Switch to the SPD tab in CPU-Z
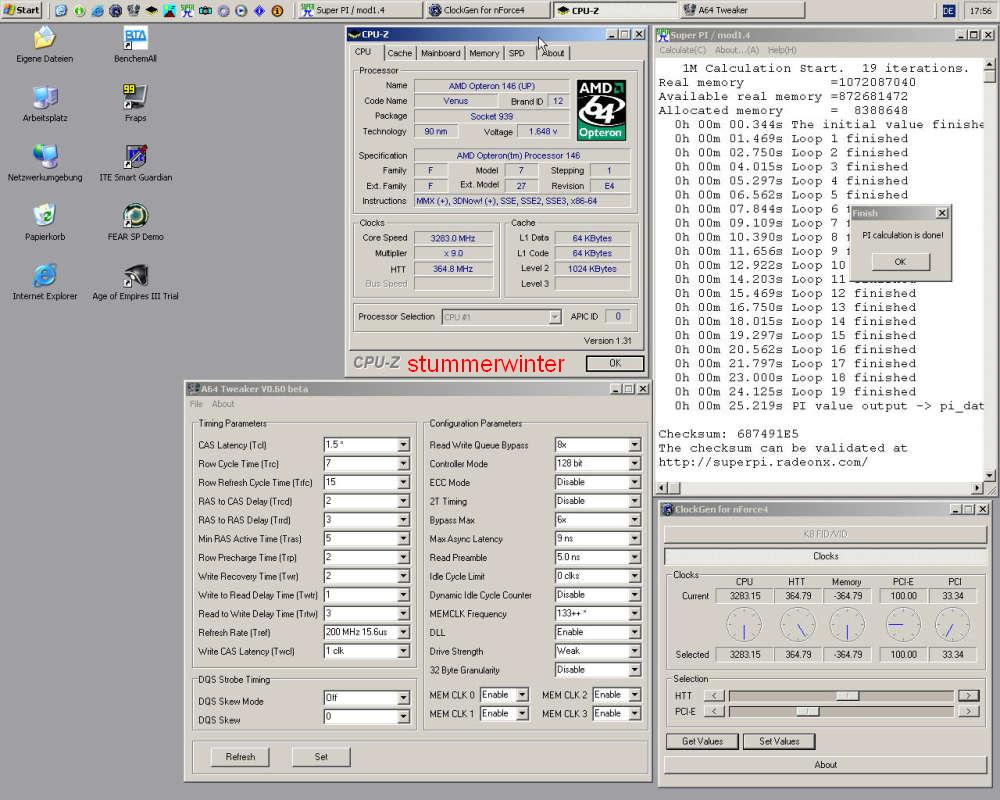The width and height of the screenshot is (1000, 800). pos(517,54)
